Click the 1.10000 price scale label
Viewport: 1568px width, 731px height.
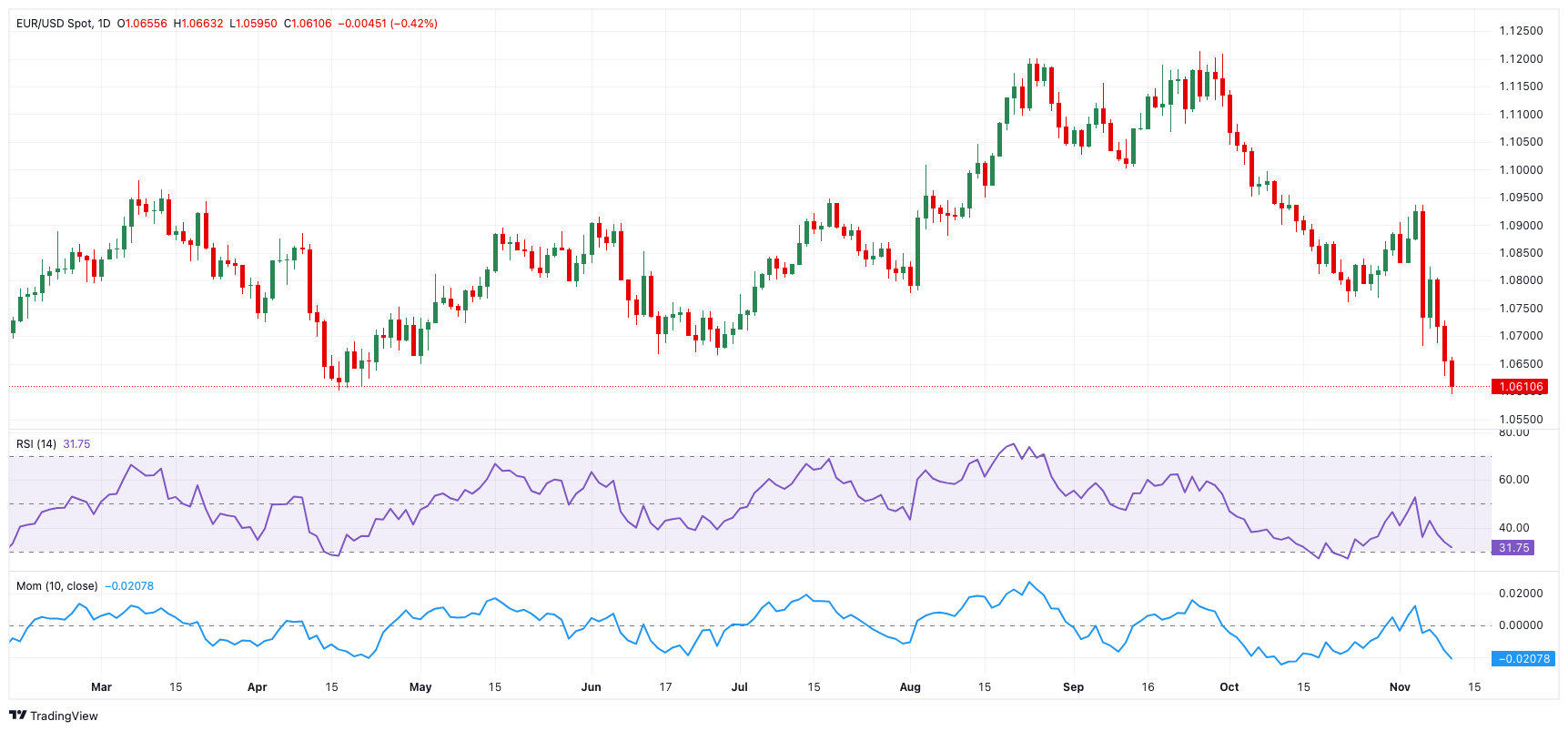coord(1521,170)
